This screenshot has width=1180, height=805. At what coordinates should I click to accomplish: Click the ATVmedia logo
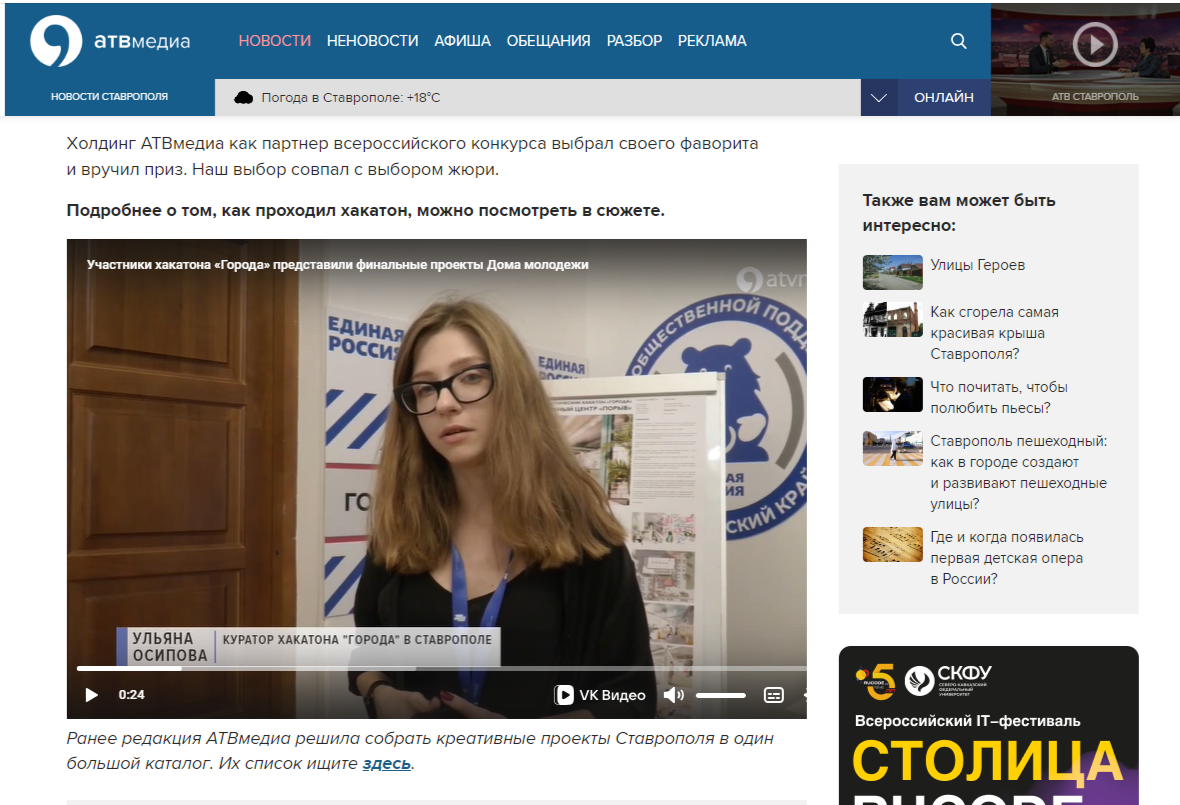tap(110, 41)
